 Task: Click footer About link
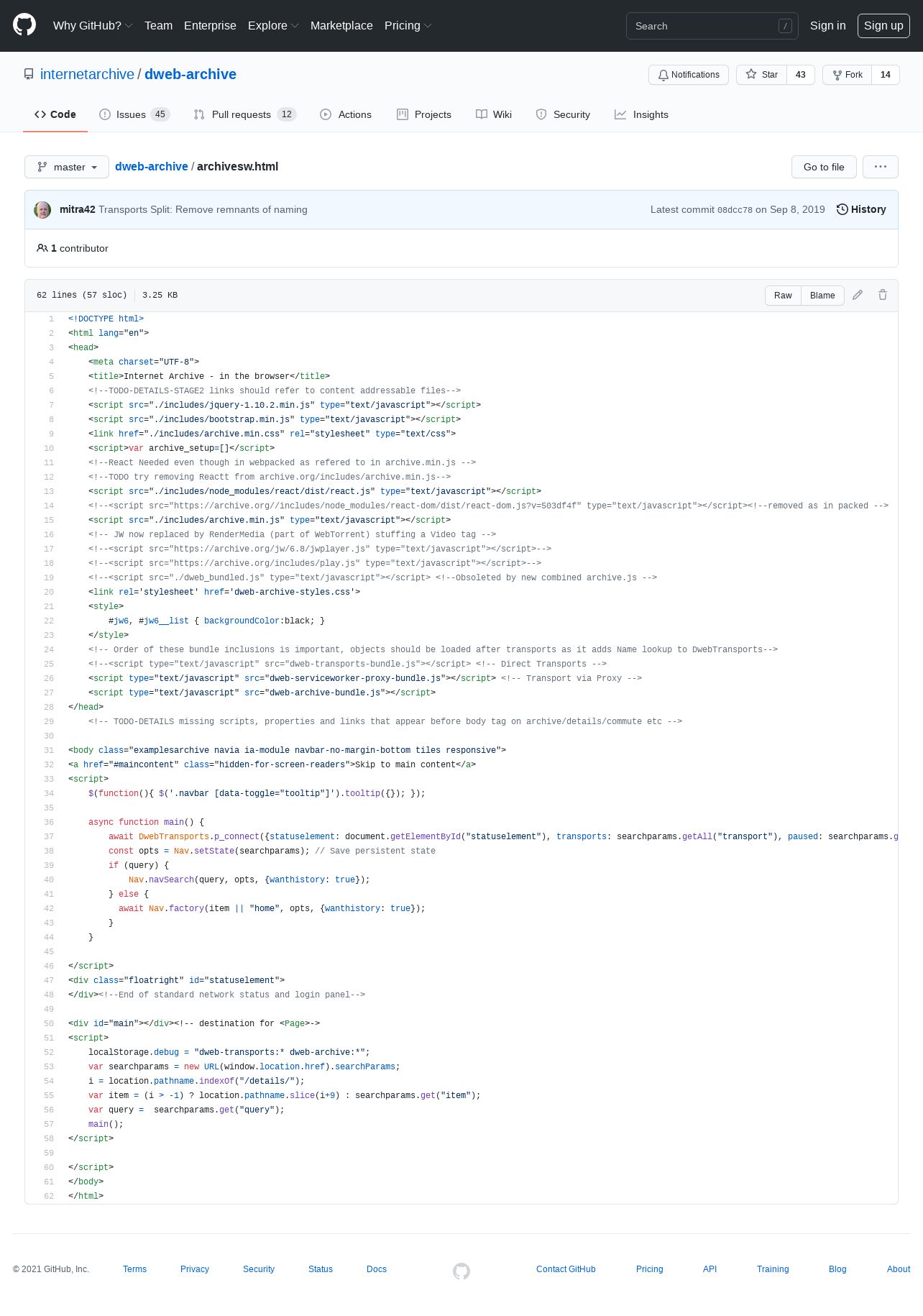tap(899, 1269)
